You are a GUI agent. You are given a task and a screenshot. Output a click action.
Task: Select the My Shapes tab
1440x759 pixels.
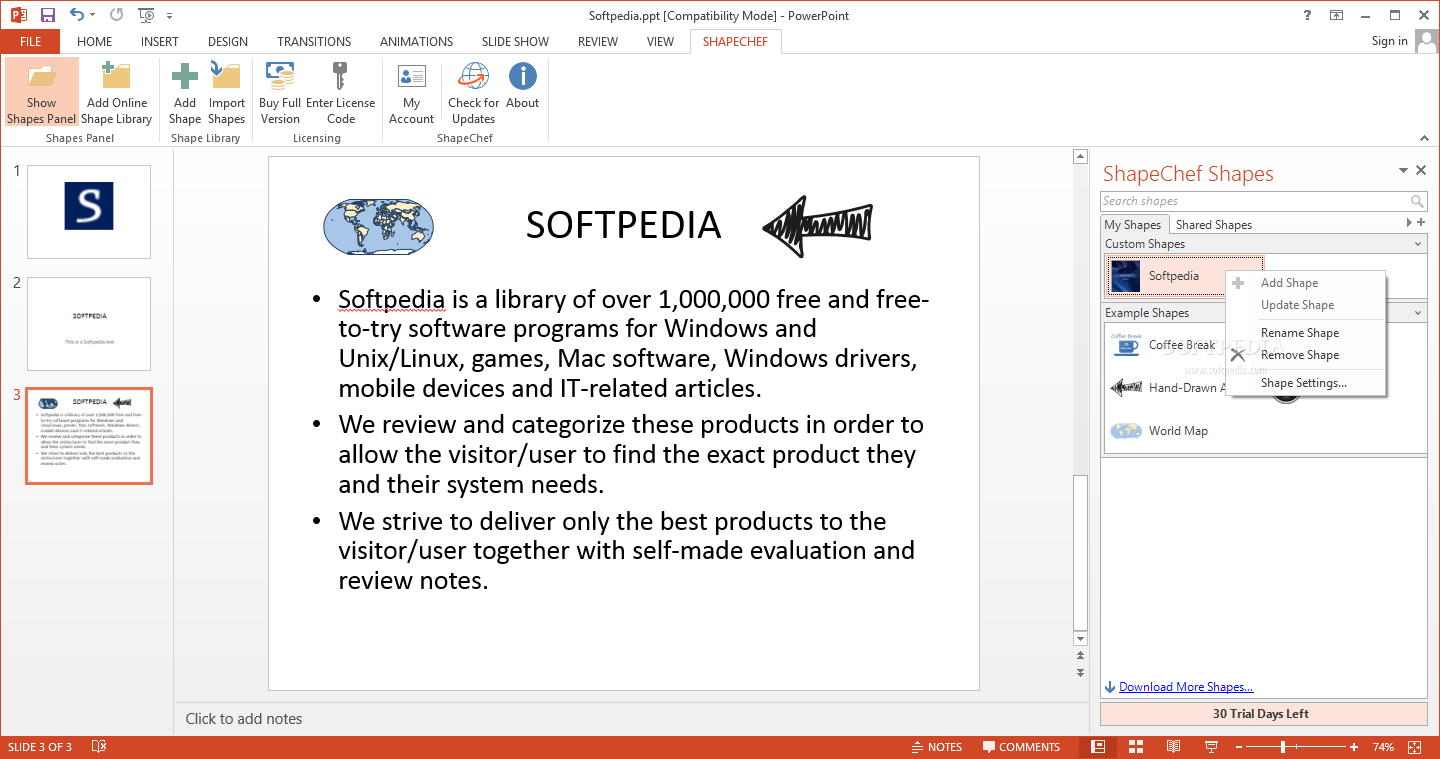click(1133, 225)
